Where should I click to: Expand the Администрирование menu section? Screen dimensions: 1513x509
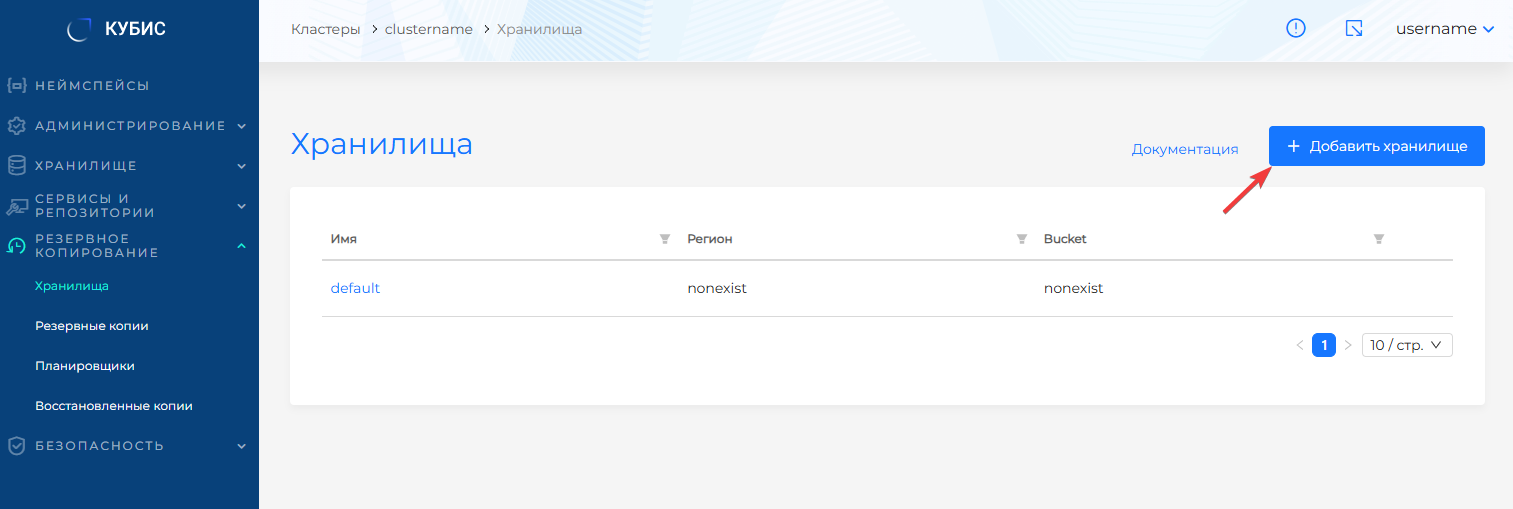241,126
